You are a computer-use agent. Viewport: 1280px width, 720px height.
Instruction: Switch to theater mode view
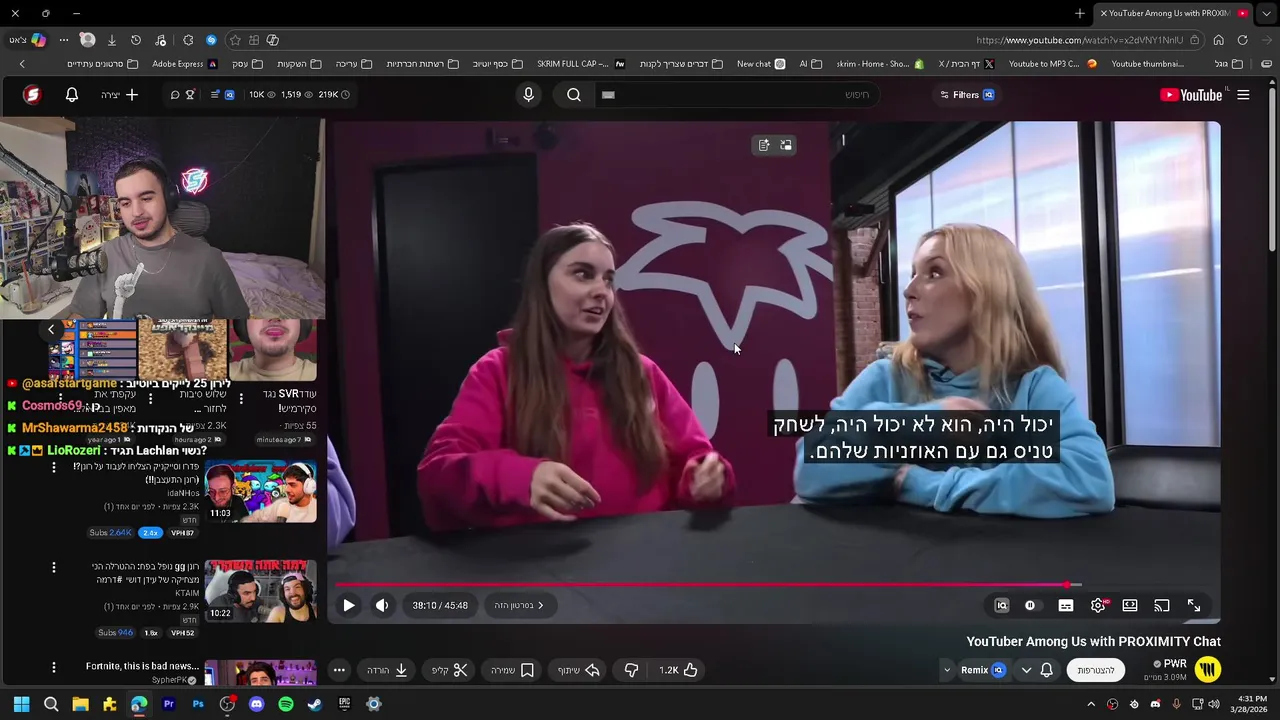[x=1130, y=605]
